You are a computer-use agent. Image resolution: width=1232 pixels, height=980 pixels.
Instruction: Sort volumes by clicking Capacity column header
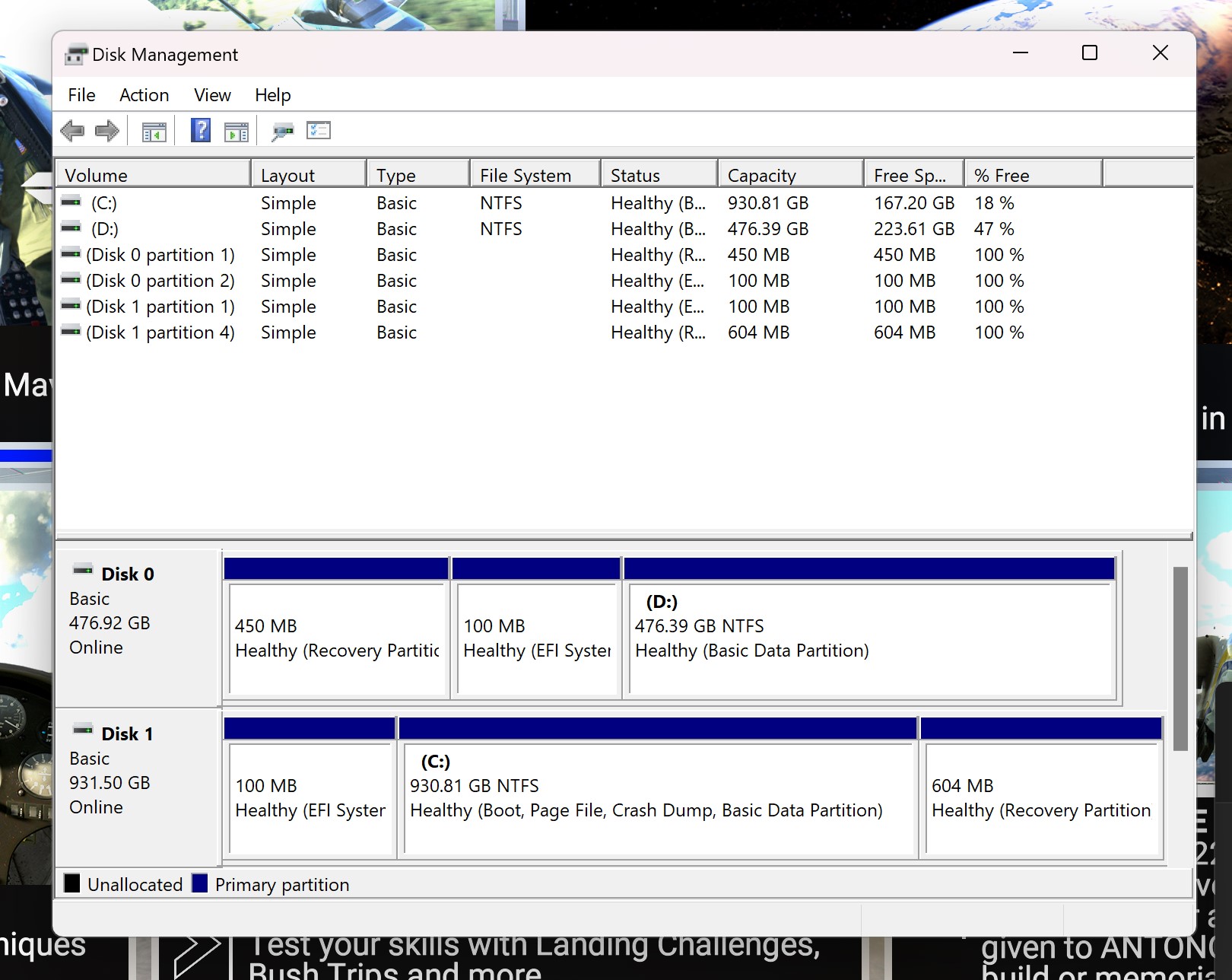coord(761,174)
